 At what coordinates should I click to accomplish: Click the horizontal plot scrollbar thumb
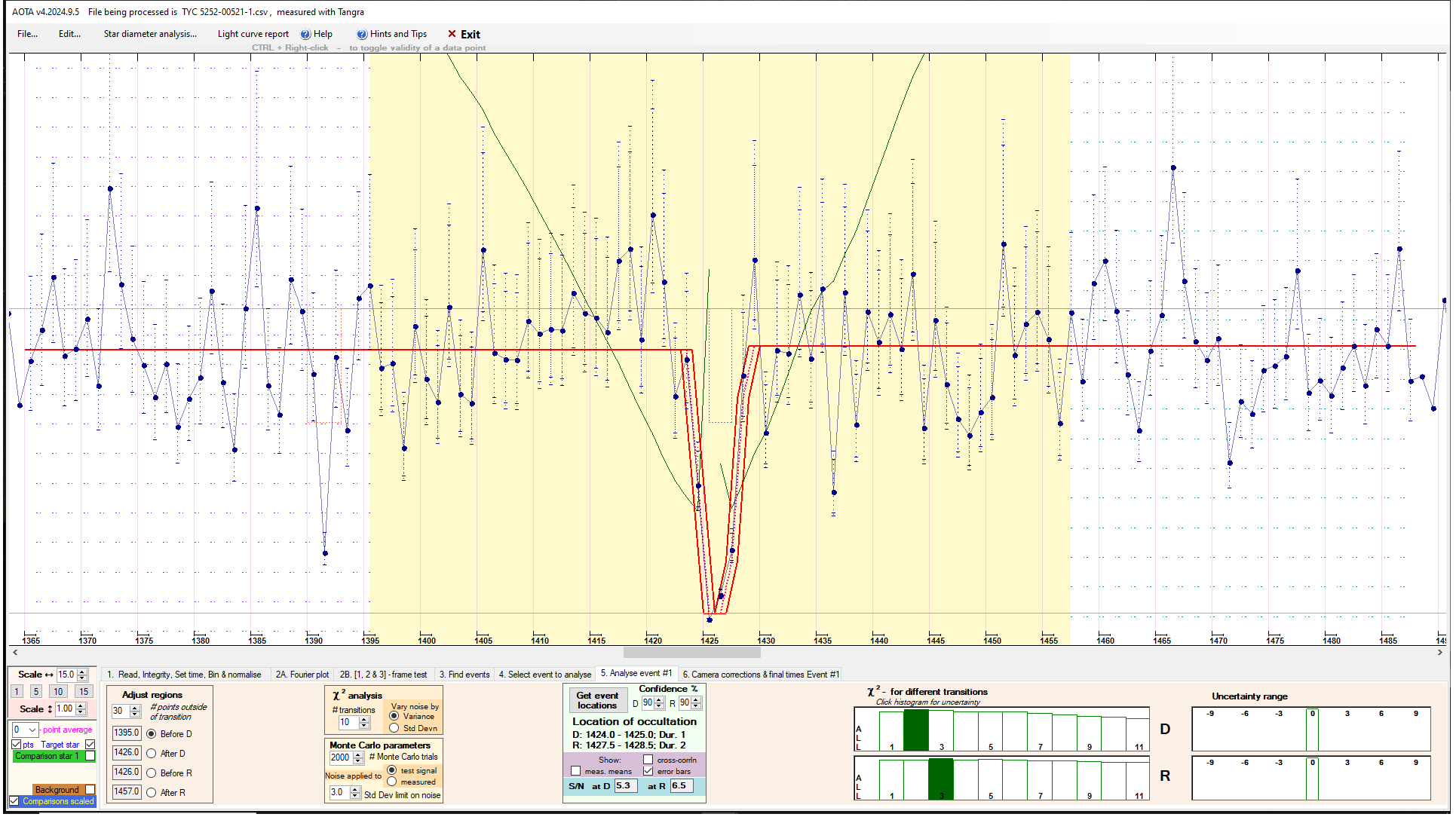point(691,653)
